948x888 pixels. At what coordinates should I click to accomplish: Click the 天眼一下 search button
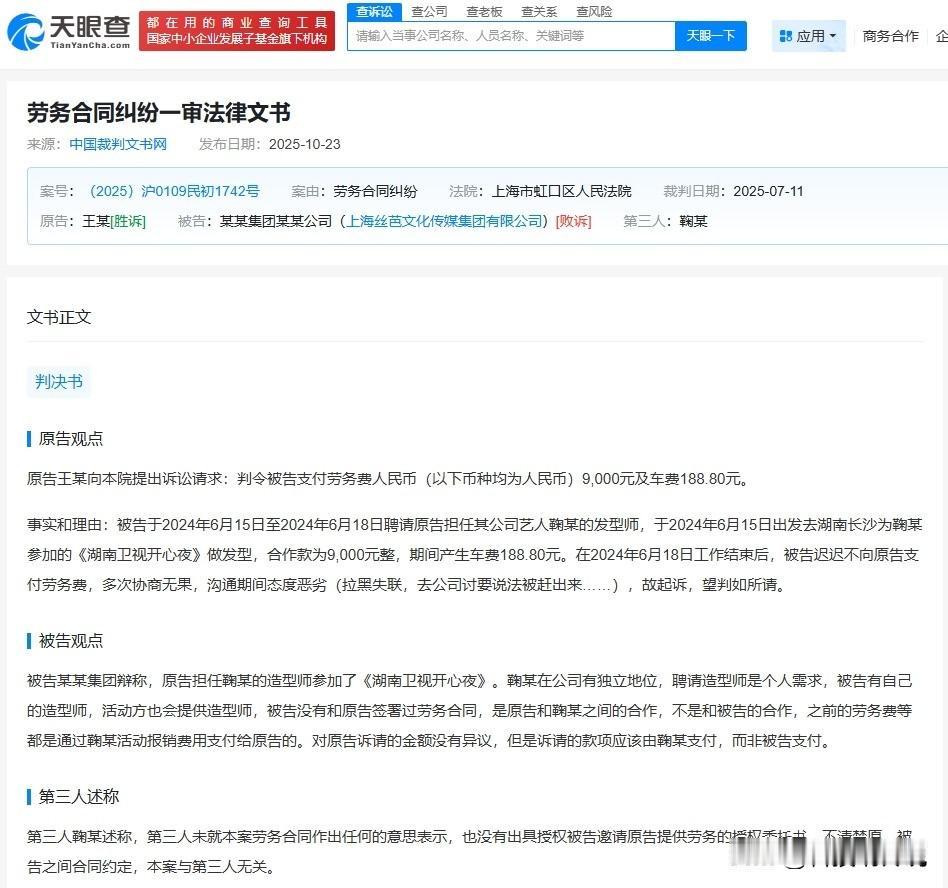click(711, 35)
